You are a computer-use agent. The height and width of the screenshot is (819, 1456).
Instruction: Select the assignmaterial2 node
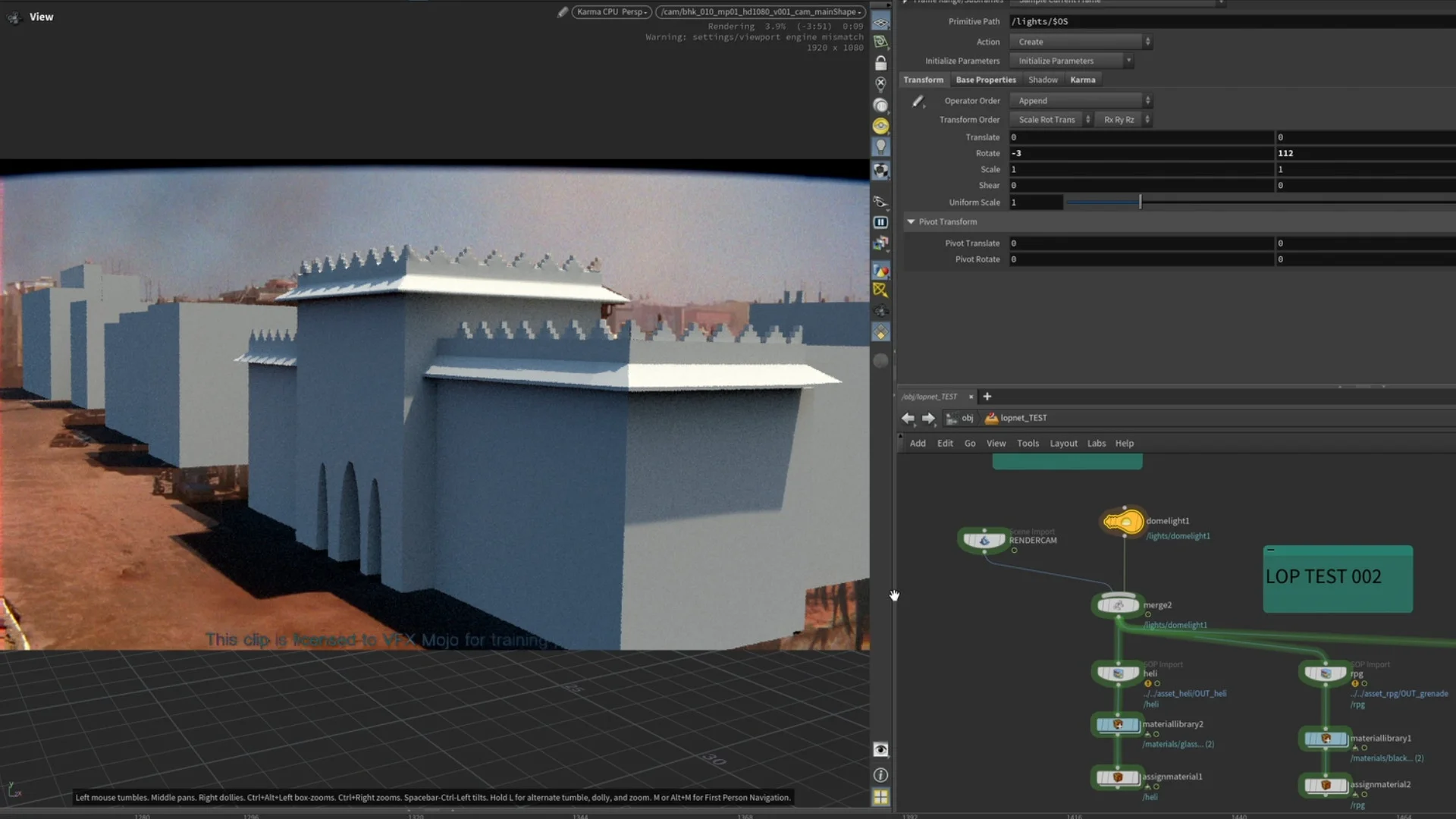click(1326, 785)
